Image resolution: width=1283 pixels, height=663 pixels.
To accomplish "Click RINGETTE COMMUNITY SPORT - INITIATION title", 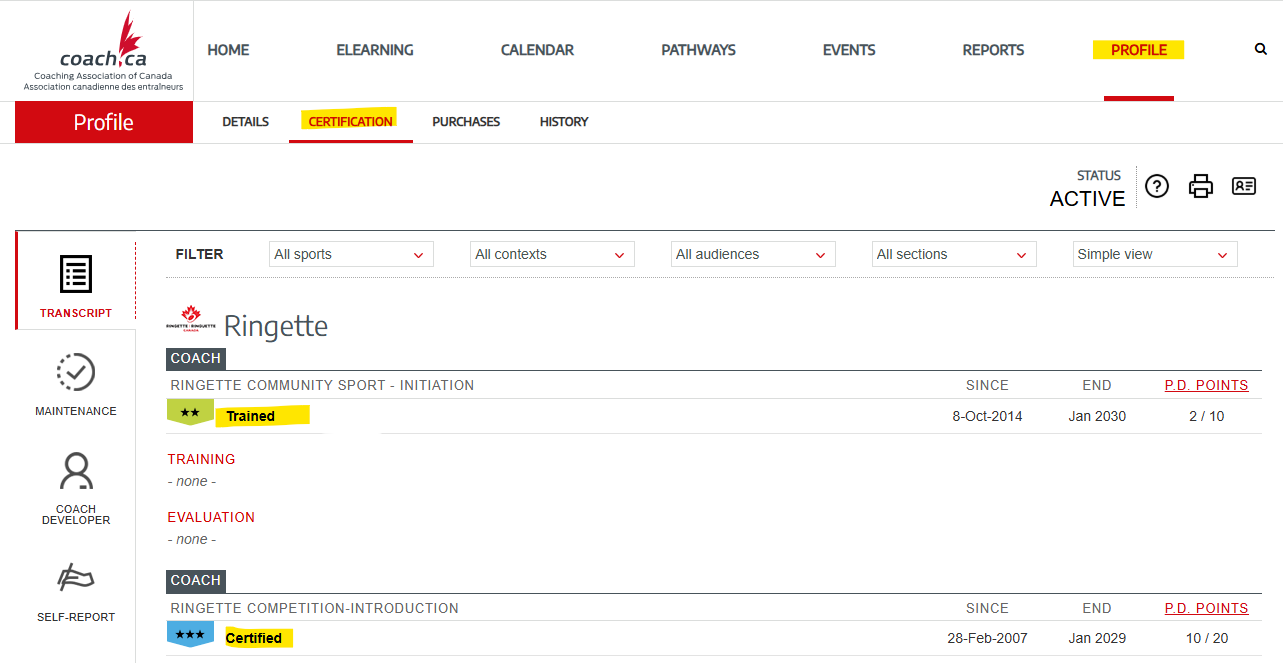I will click(x=322, y=385).
